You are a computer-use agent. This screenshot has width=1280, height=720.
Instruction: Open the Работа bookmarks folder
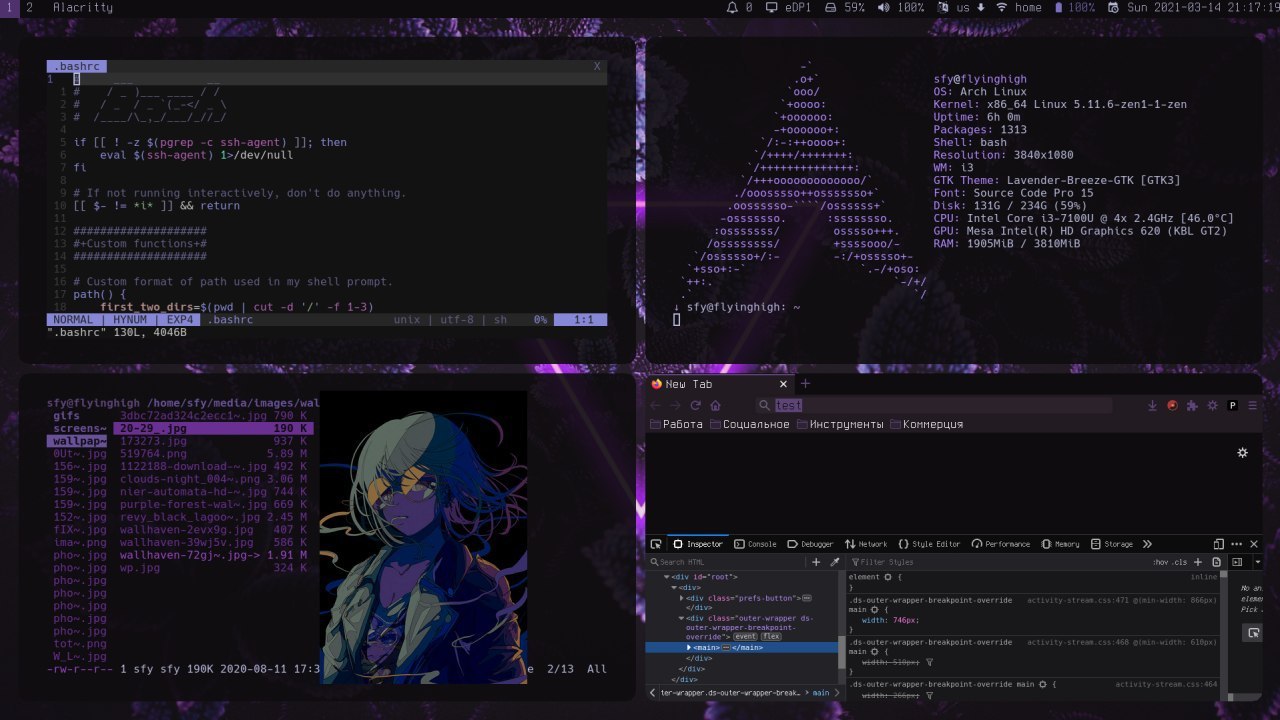click(676, 424)
